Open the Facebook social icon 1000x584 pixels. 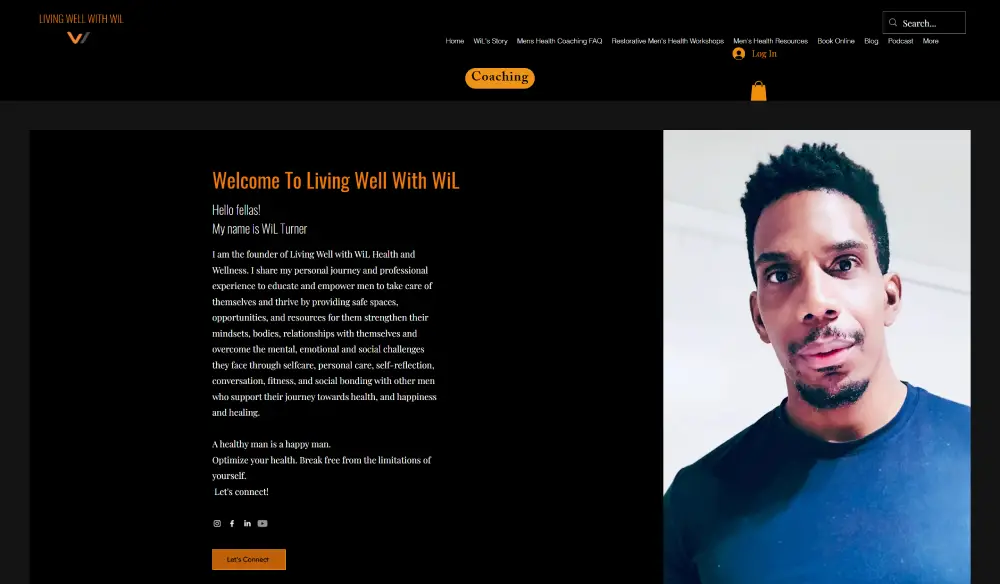(232, 523)
